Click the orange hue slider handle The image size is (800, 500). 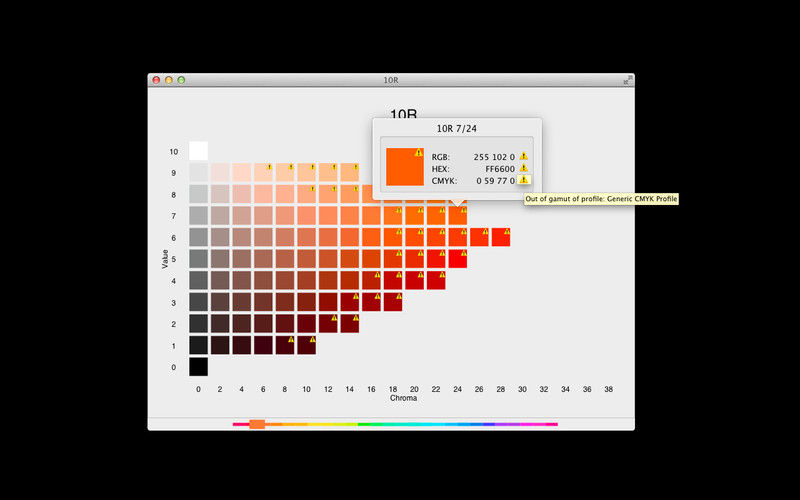pyautogui.click(x=257, y=424)
